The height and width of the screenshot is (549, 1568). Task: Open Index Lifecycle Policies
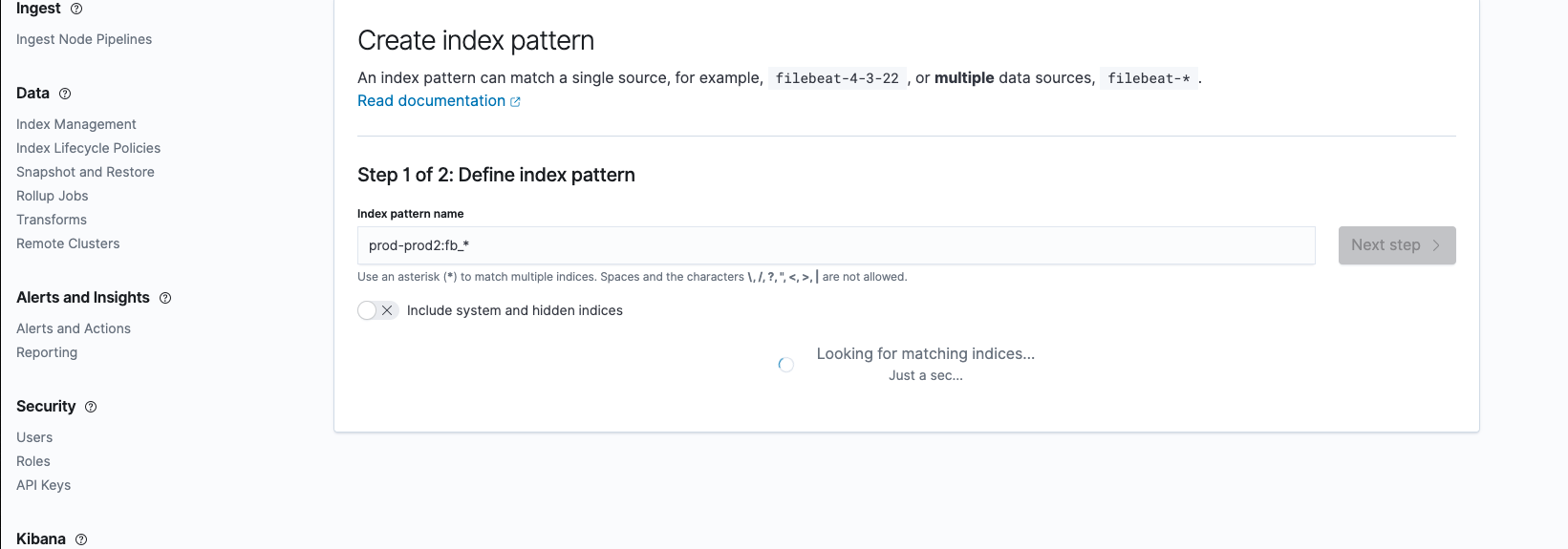tap(88, 148)
